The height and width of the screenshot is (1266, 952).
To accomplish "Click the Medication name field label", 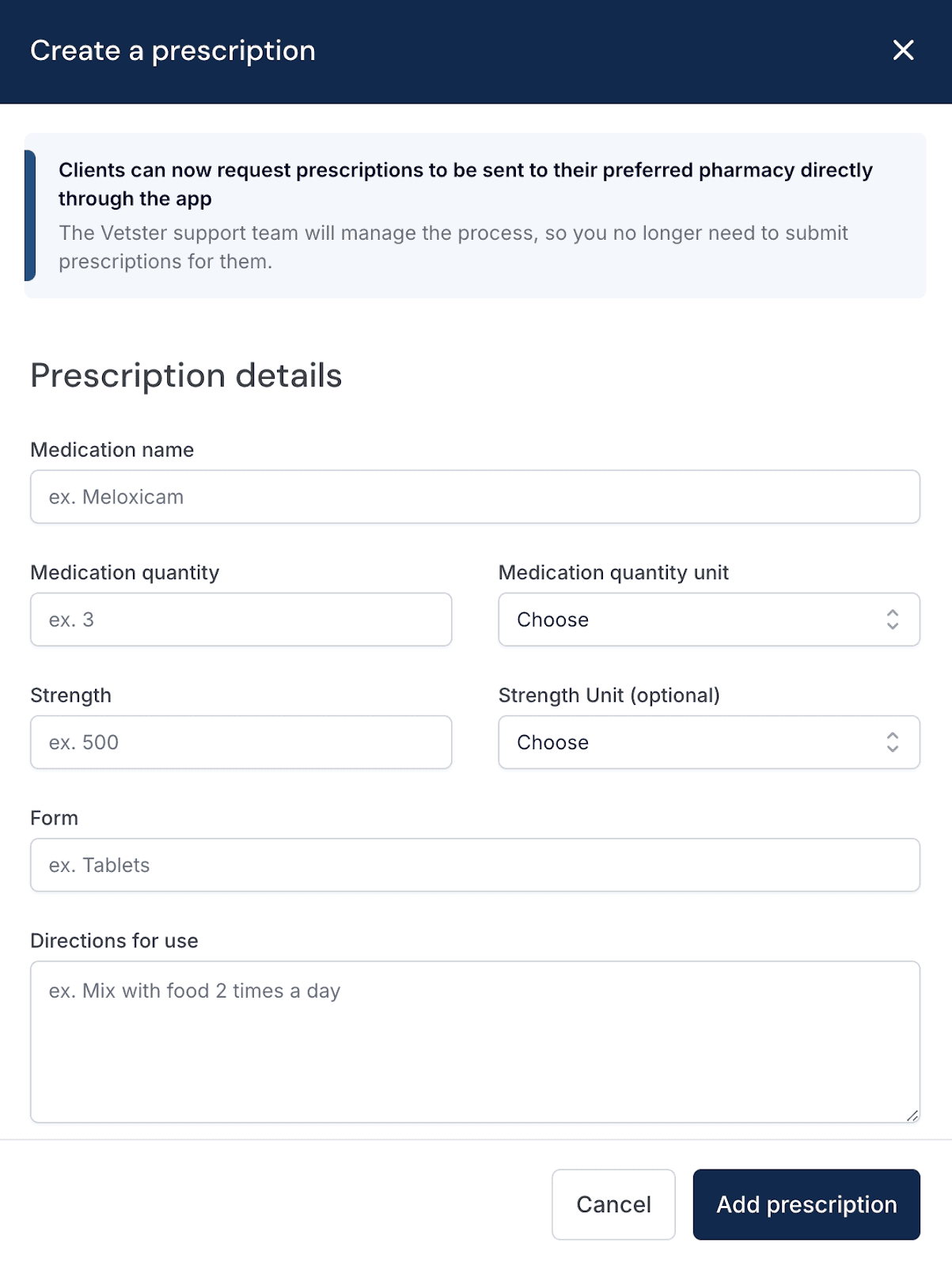I will click(112, 449).
